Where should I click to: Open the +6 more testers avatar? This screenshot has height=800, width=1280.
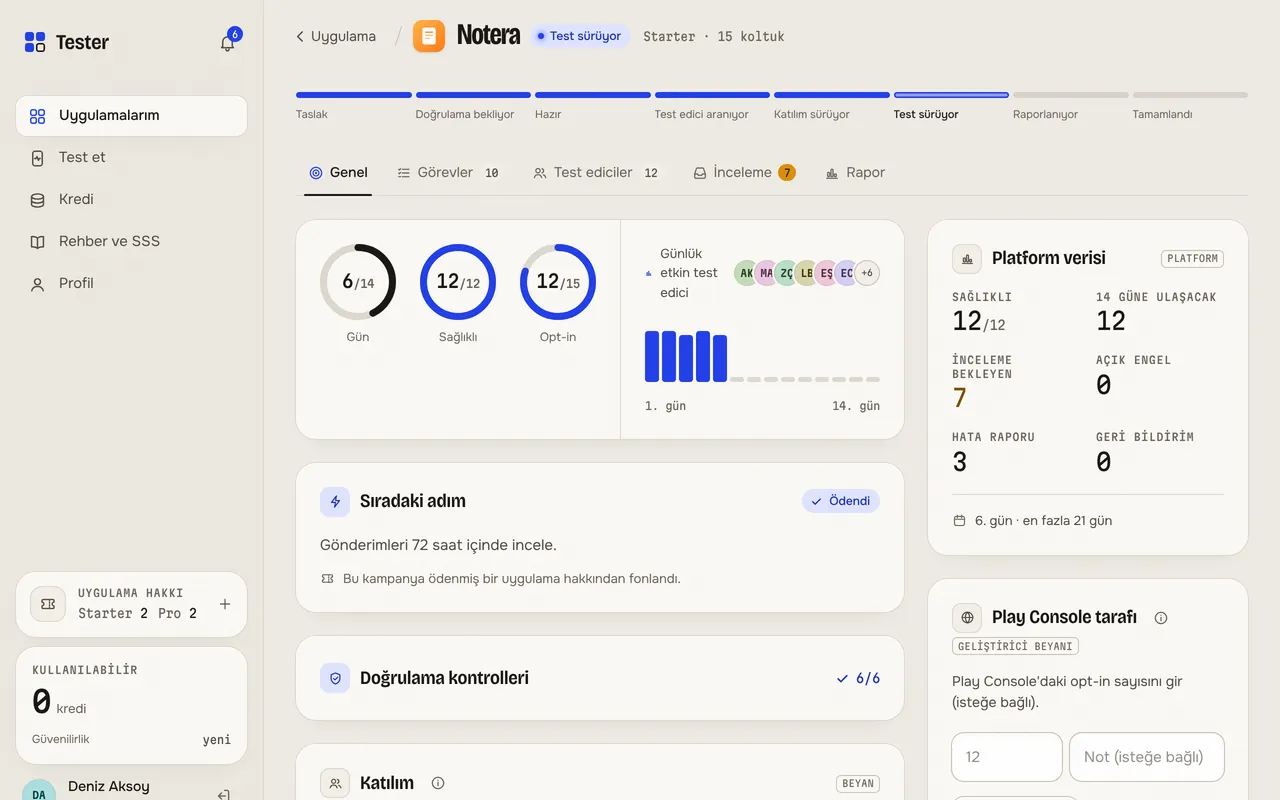point(867,273)
